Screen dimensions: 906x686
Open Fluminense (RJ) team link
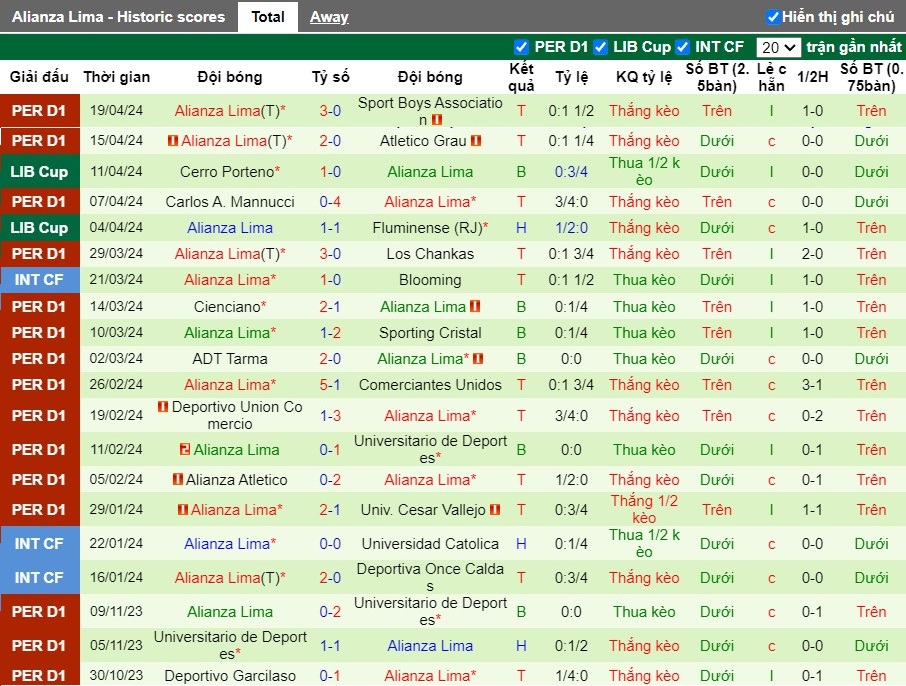tap(430, 228)
